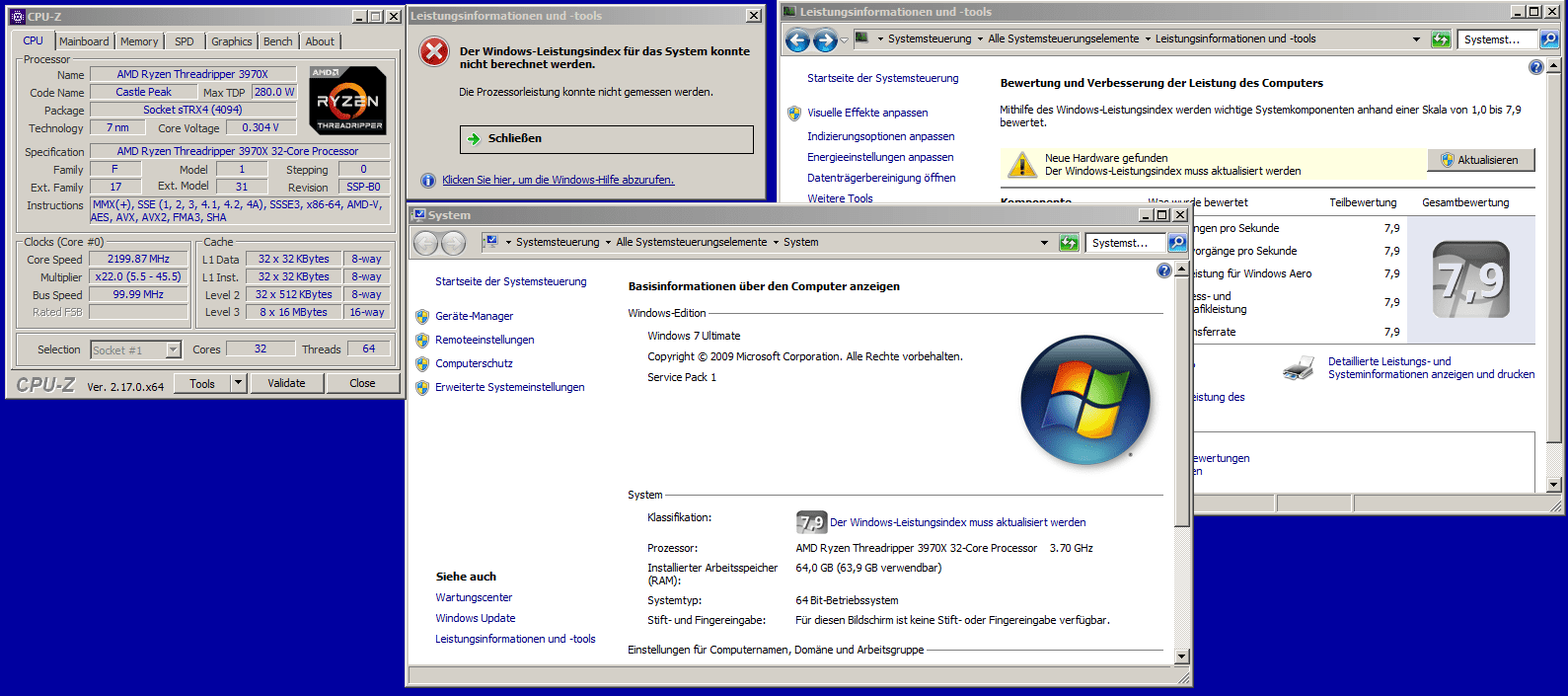Click the CPU-Z title bar icon

(17, 17)
